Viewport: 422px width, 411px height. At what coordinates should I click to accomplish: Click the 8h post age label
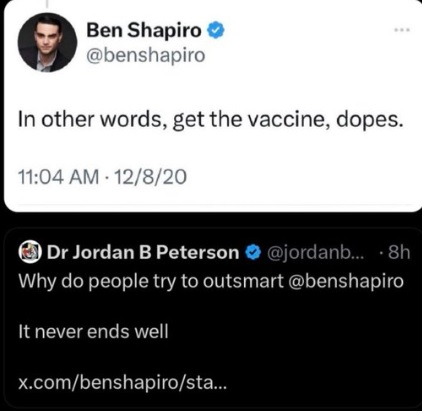(x=399, y=252)
